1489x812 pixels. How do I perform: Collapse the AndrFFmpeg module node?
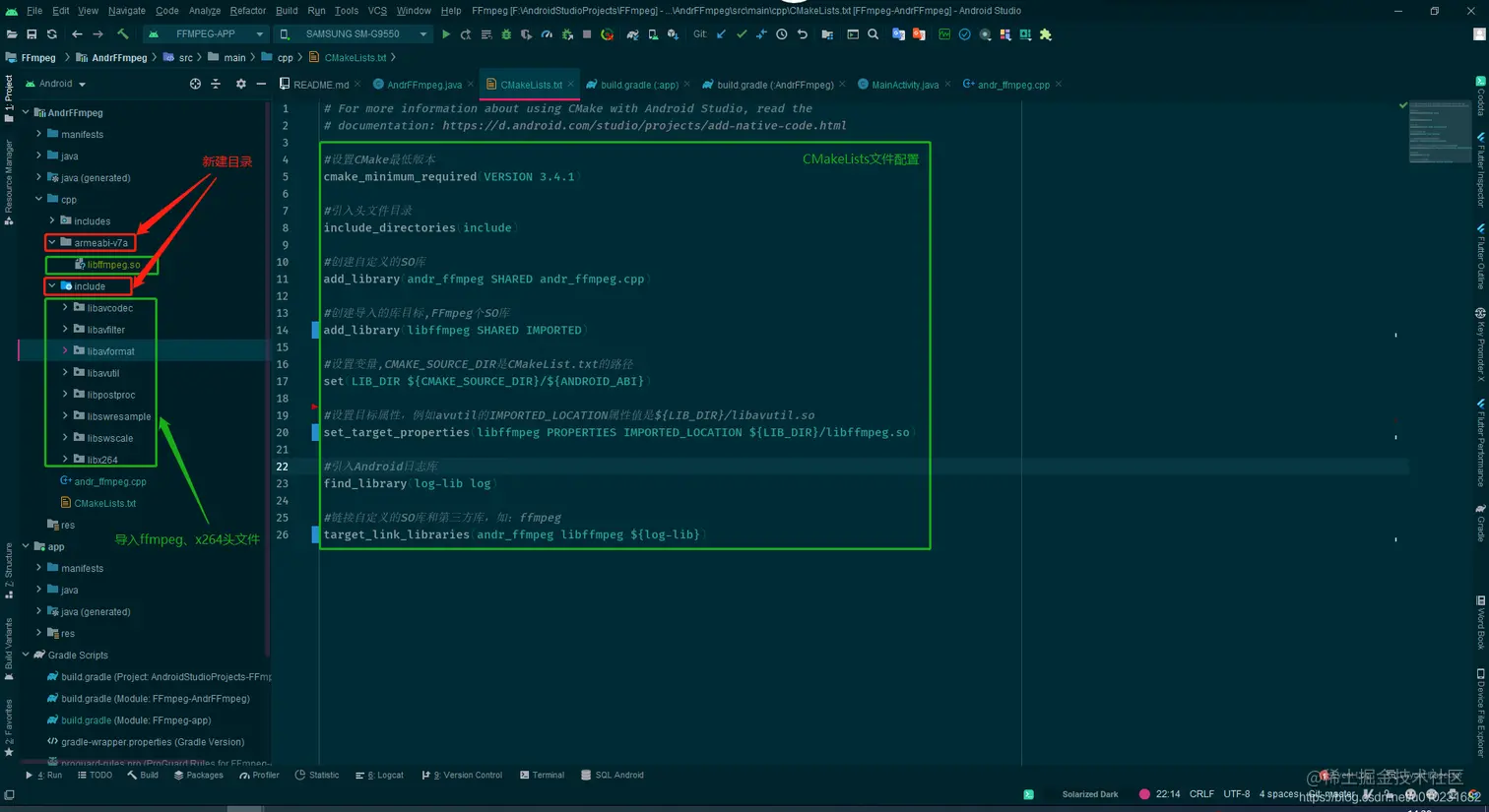click(x=26, y=112)
